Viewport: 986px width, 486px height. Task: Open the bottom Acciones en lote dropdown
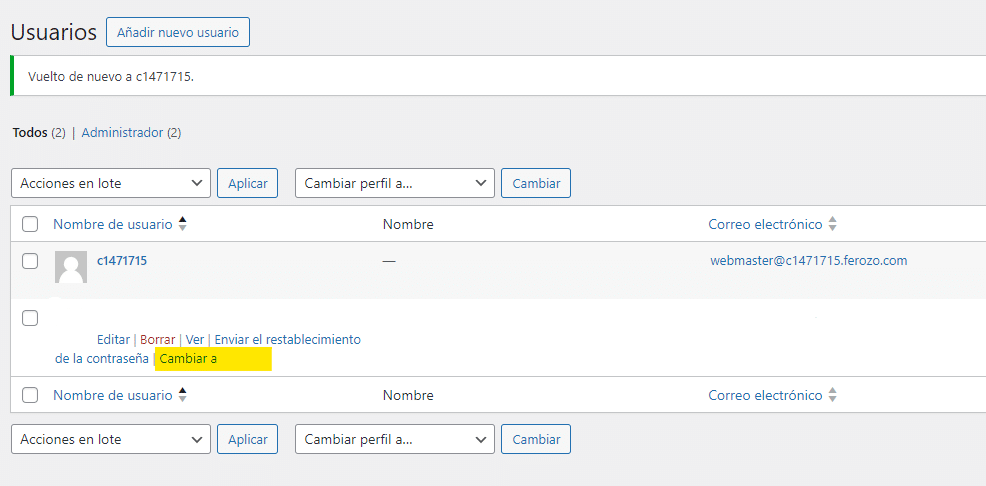point(111,439)
